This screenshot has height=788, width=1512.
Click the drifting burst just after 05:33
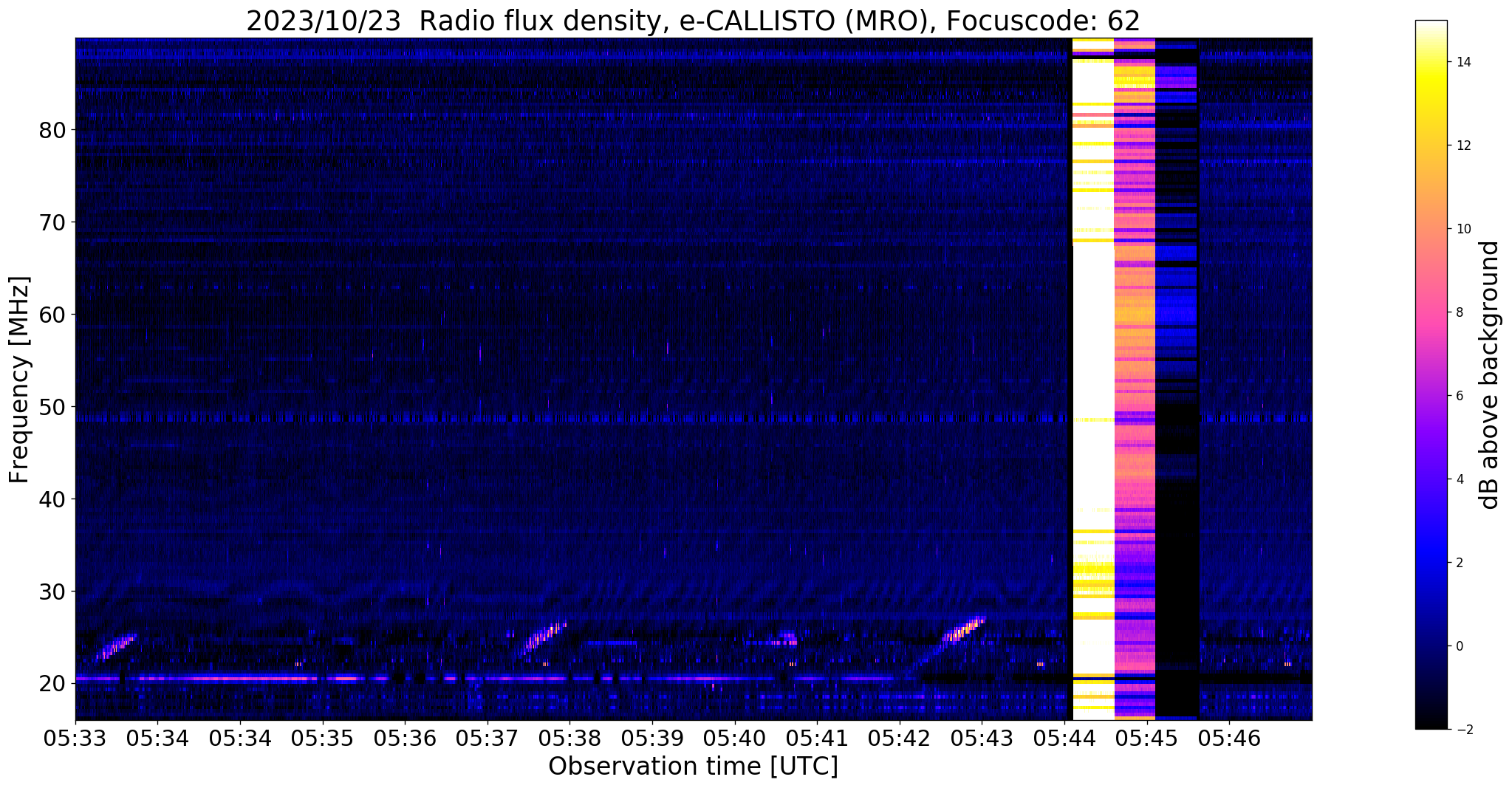coord(116,647)
